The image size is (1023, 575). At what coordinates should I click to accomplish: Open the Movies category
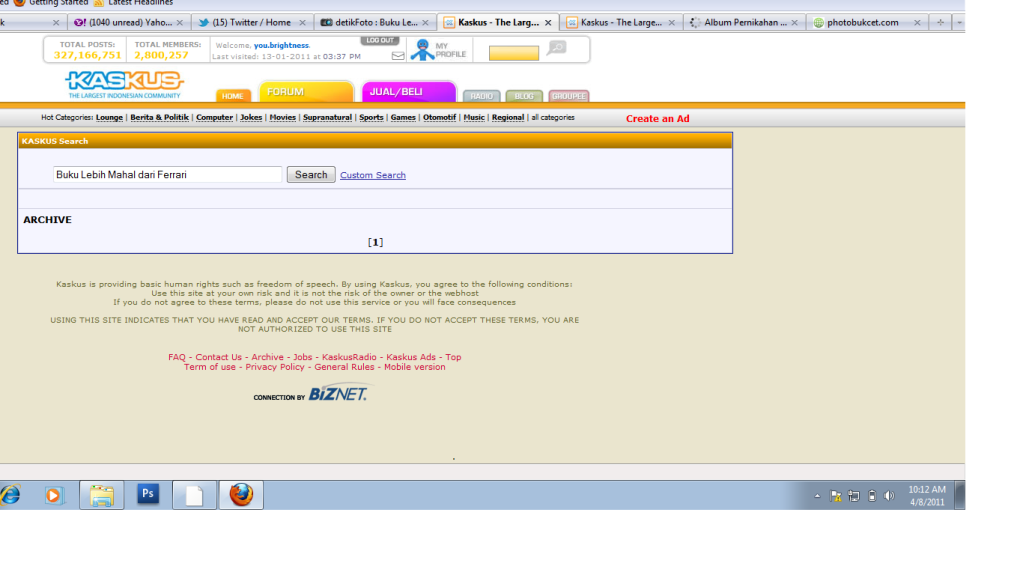(x=282, y=117)
